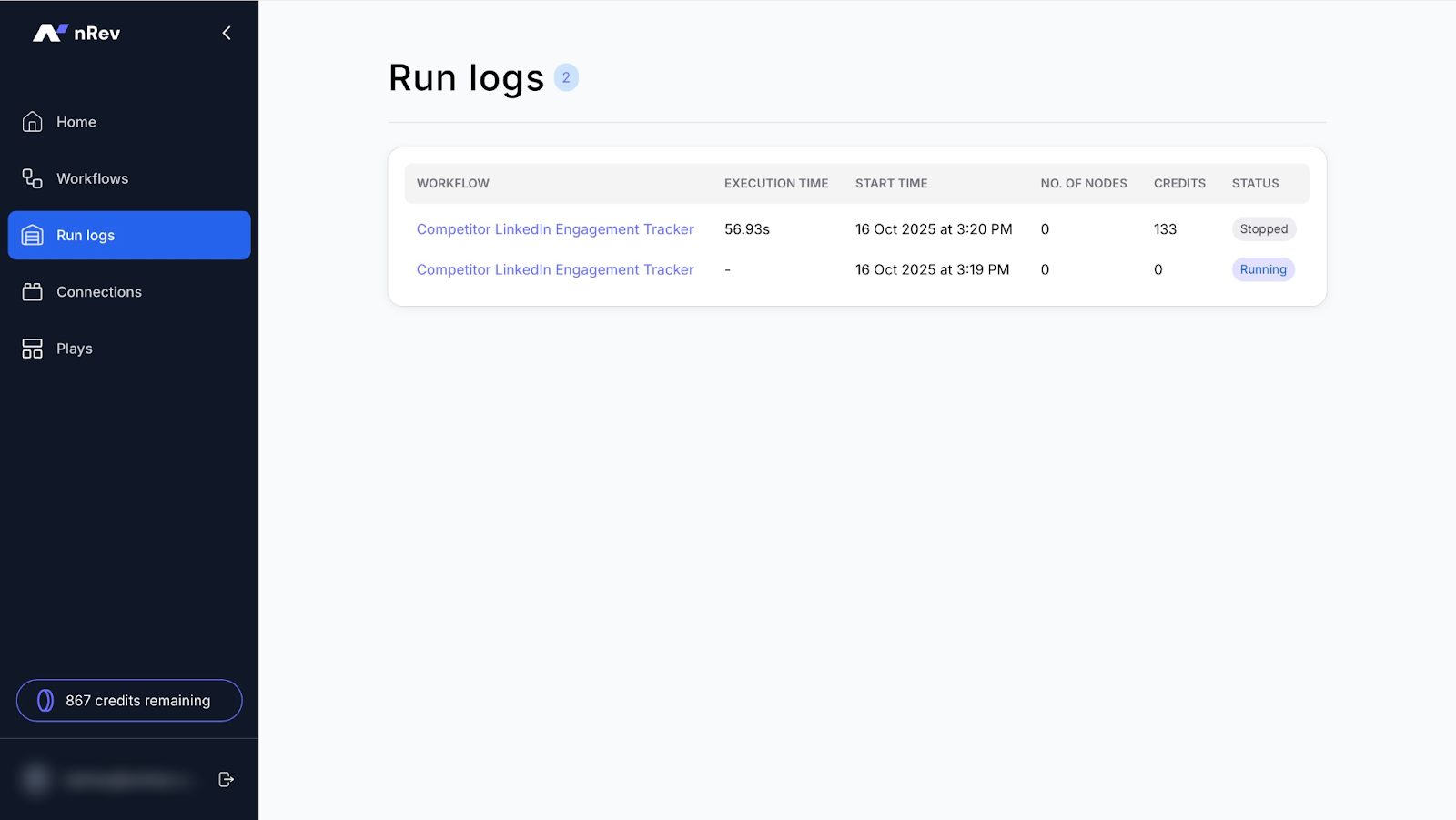Click the Home icon in the sidebar
The height and width of the screenshot is (820, 1456).
coord(32,121)
